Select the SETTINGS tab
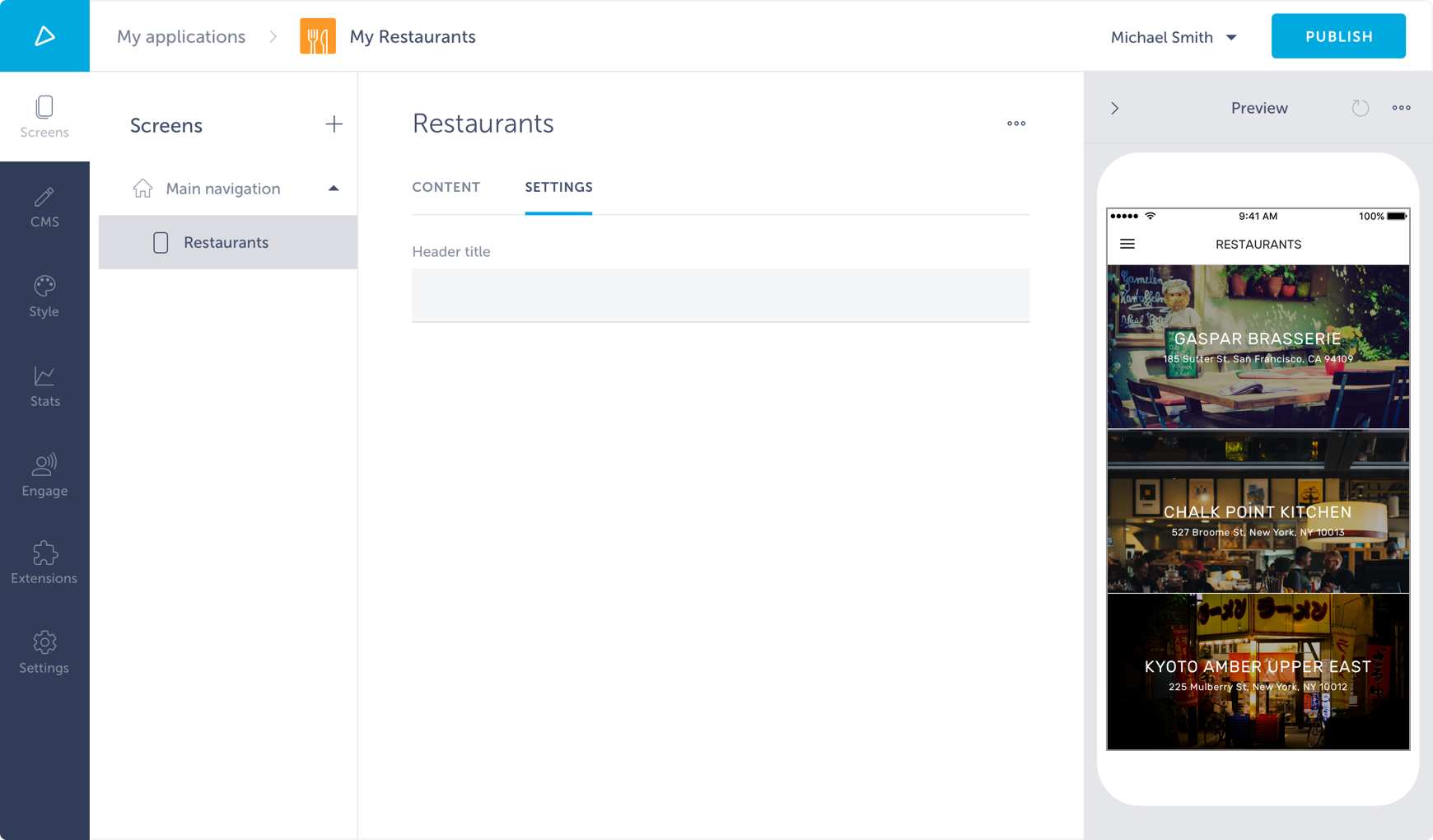 click(x=558, y=187)
